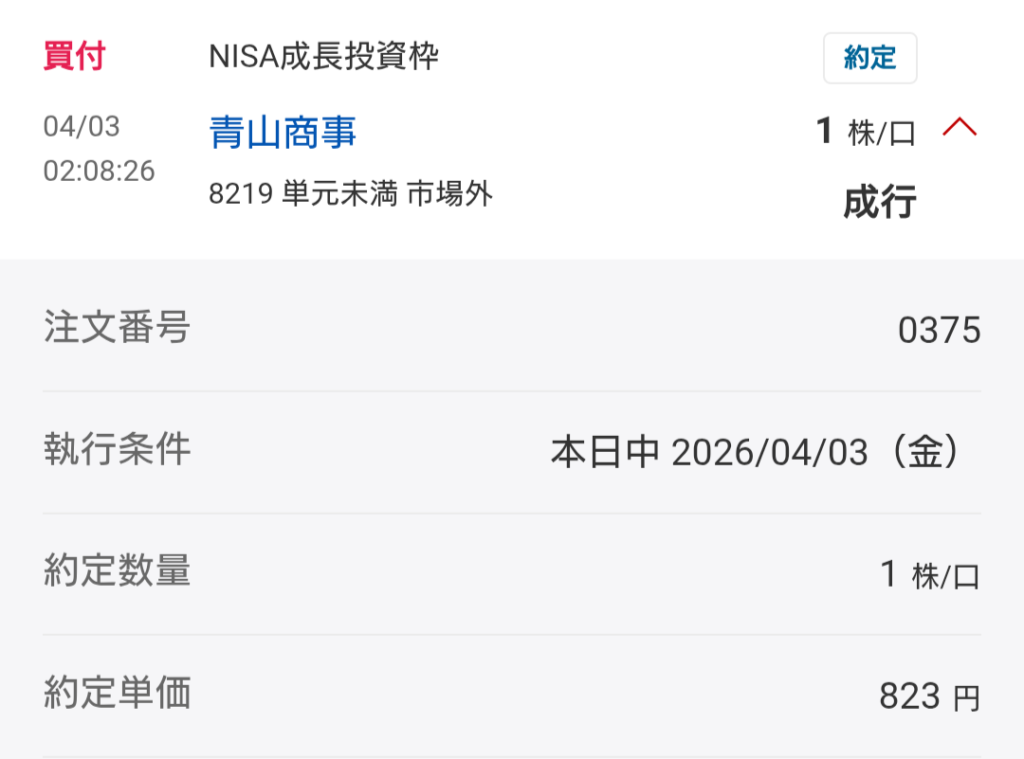Select the NISA成長投資枠 account label

323,57
